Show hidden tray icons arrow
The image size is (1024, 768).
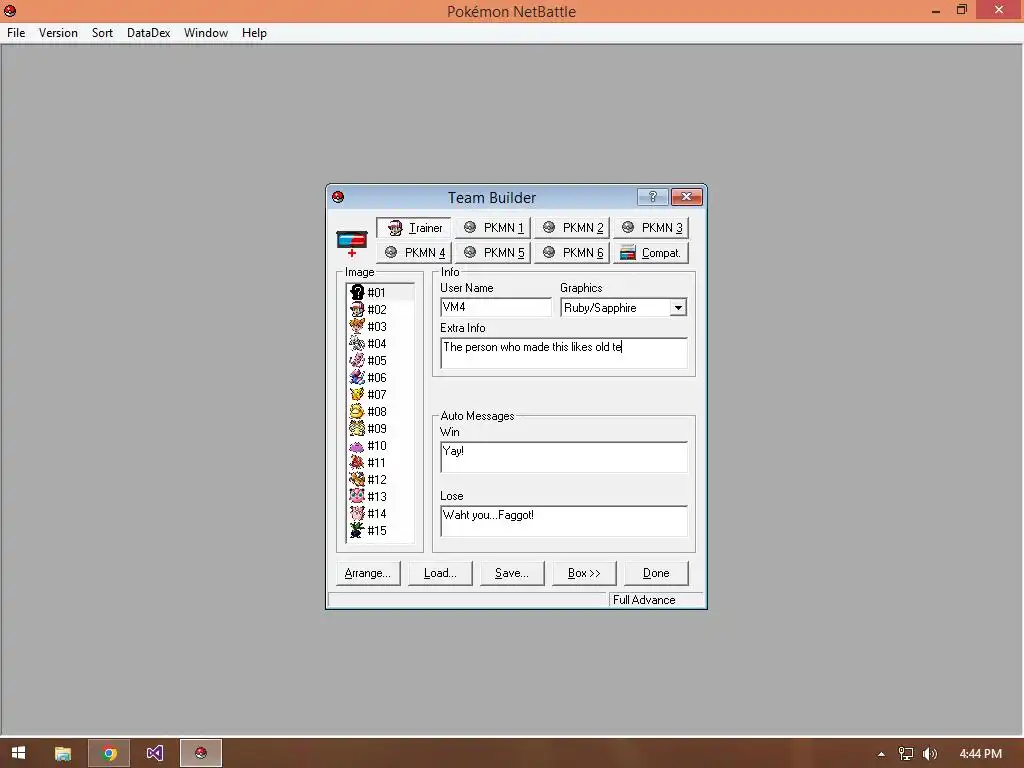point(881,754)
